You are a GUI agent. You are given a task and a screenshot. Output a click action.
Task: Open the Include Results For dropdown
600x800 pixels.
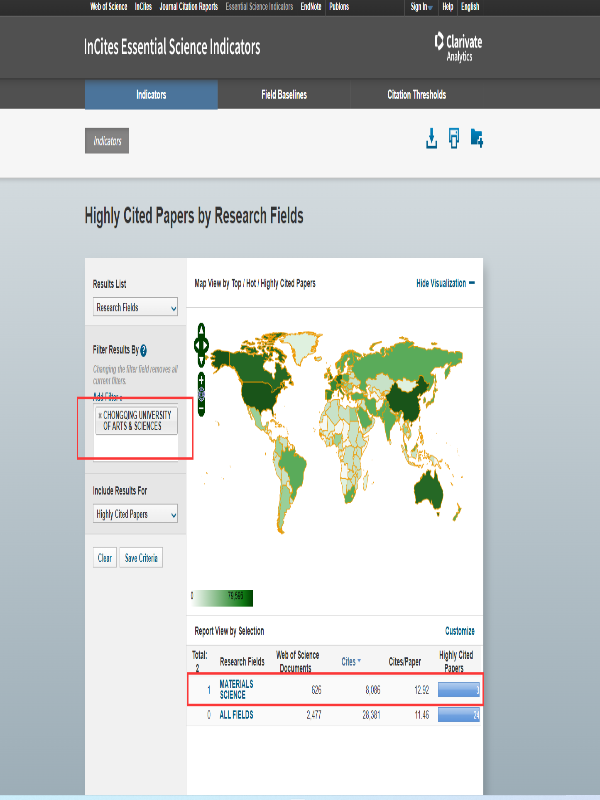pyautogui.click(x=136, y=514)
